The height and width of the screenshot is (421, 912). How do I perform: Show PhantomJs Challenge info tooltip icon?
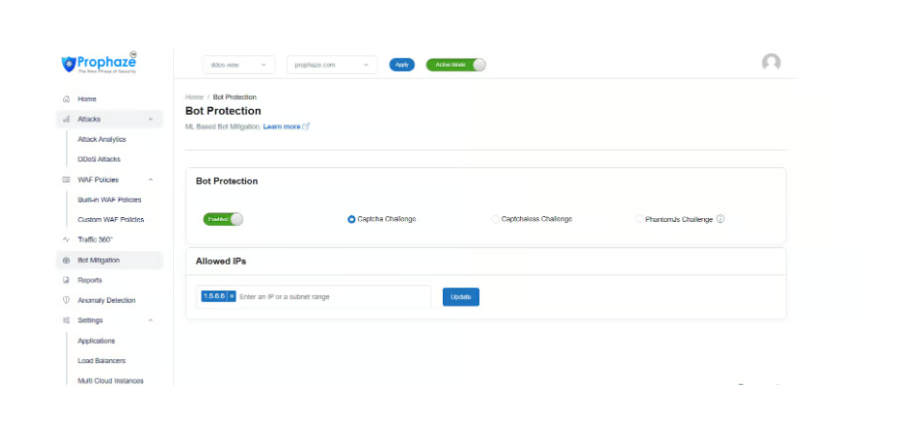720,219
